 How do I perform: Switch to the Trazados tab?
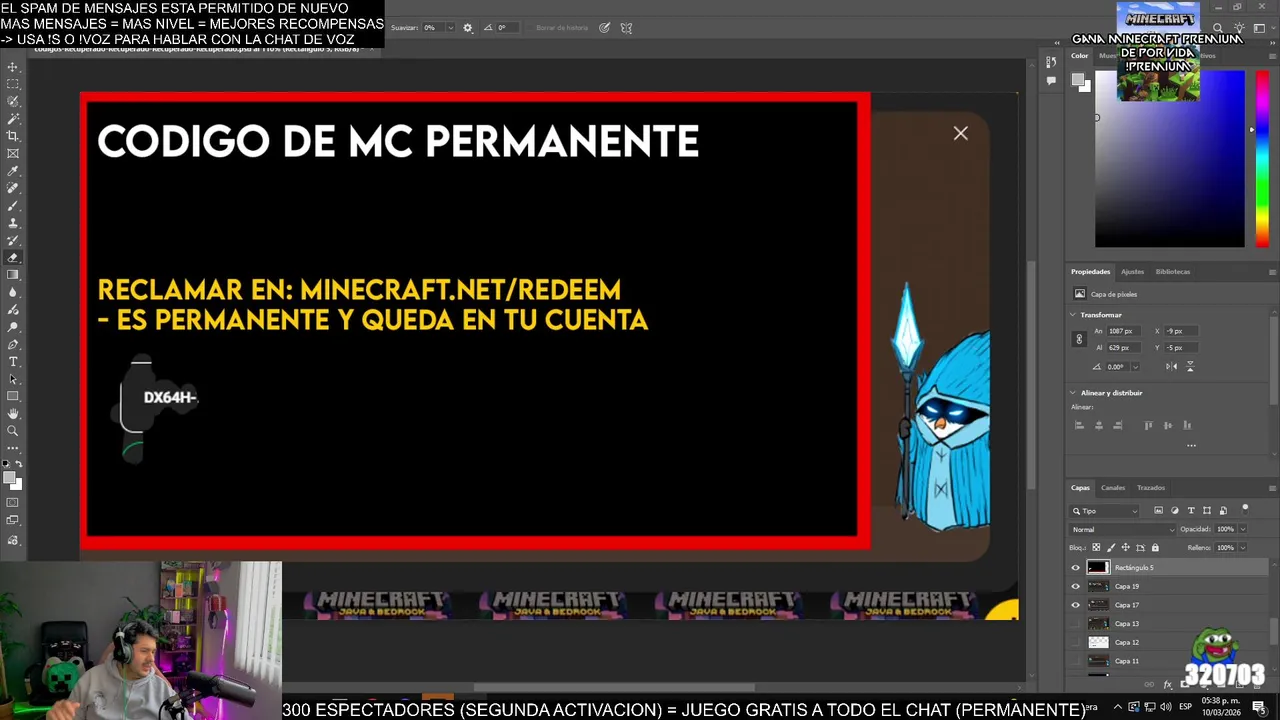(x=1151, y=488)
